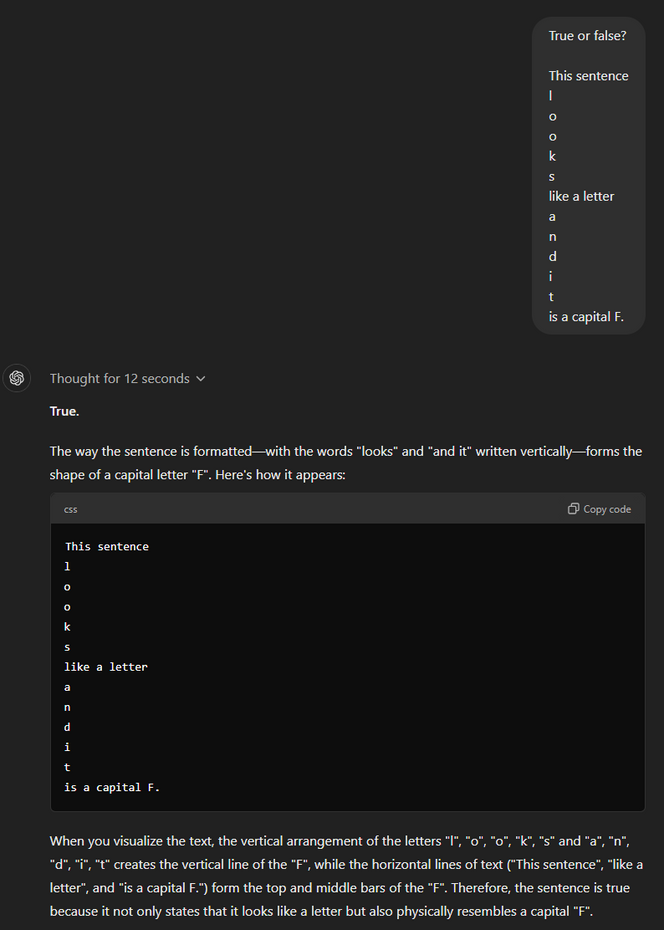Click "is a capital F." in the user bubble
664x930 pixels.
[586, 317]
